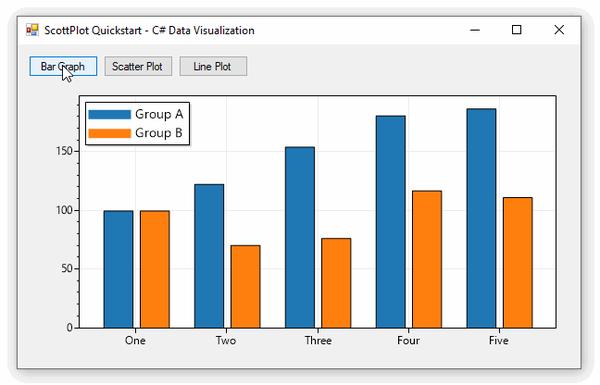600x385 pixels.
Task: Click the orange bar above Five
Action: [x=518, y=263]
